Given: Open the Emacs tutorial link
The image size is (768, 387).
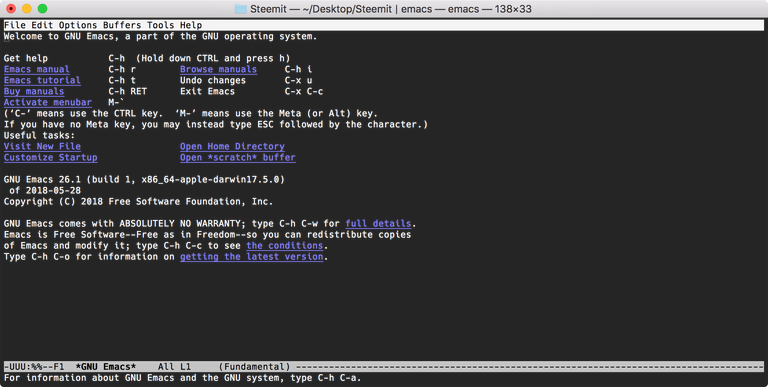Looking at the screenshot, I should coord(42,80).
